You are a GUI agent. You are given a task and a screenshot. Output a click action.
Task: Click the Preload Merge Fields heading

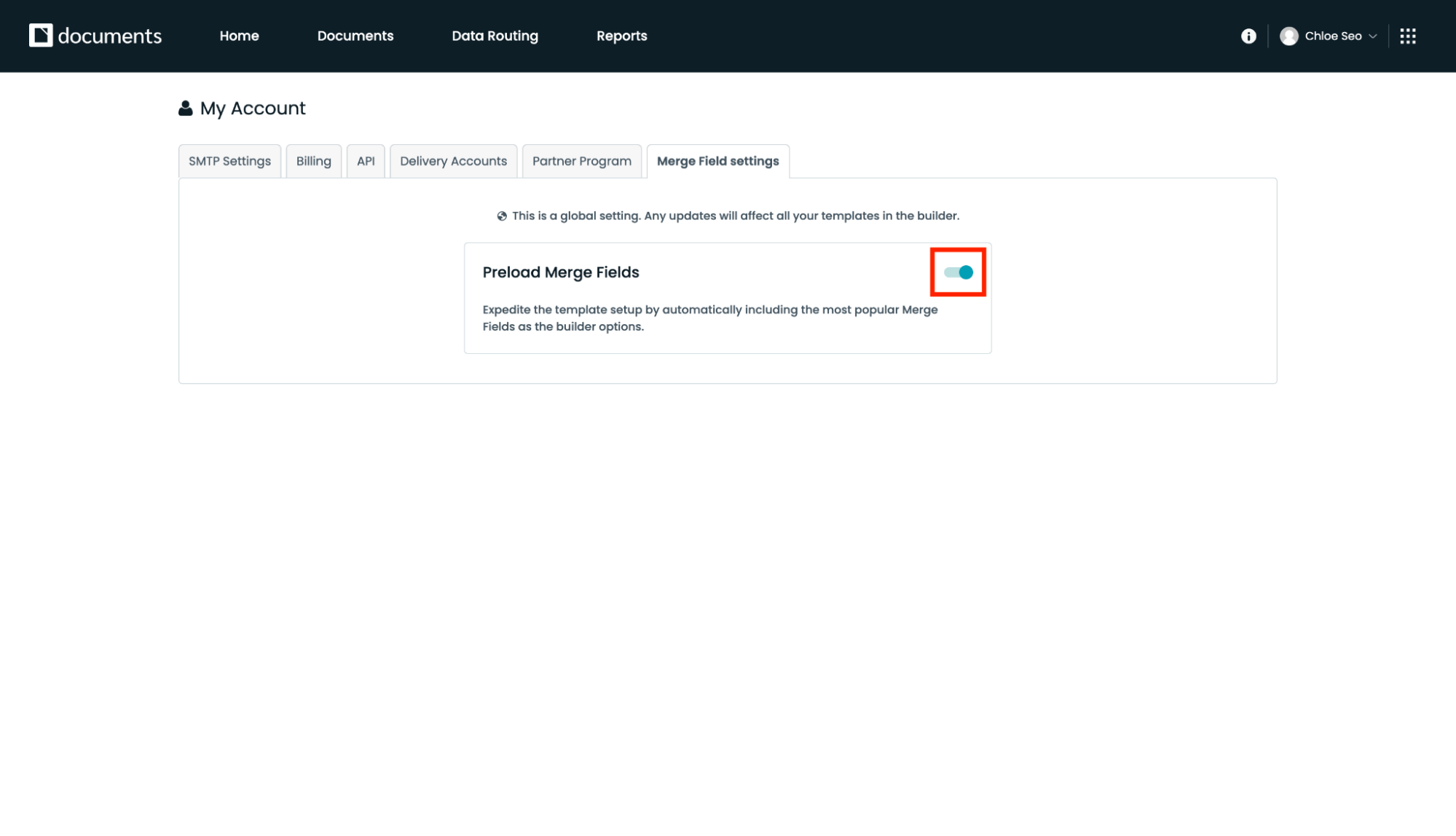click(560, 272)
